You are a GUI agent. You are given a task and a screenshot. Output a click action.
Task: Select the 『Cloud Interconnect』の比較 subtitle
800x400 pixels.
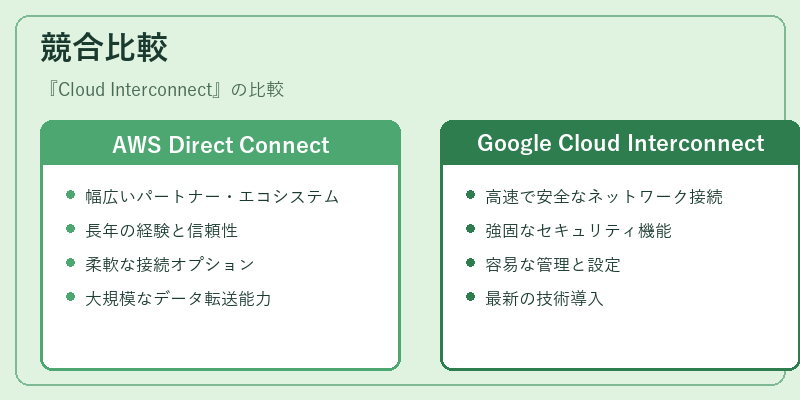click(x=162, y=90)
